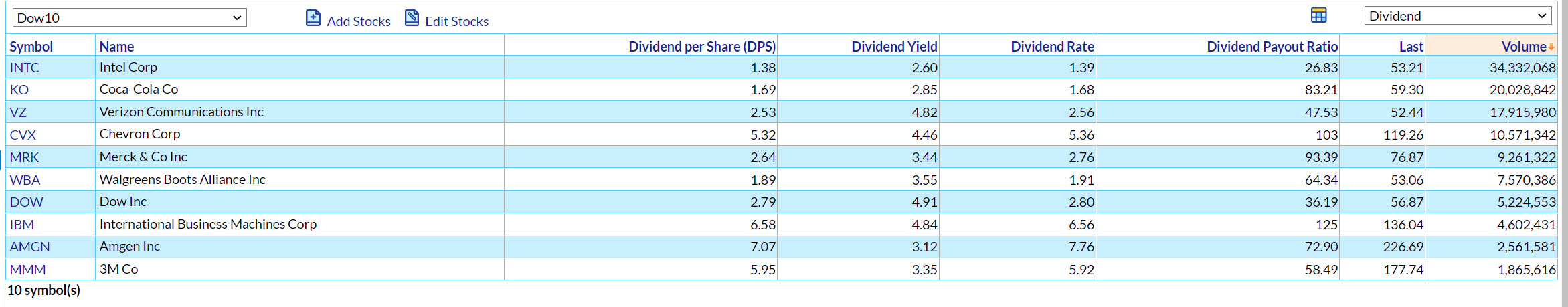Click IBM last price 136.04

(1403, 225)
